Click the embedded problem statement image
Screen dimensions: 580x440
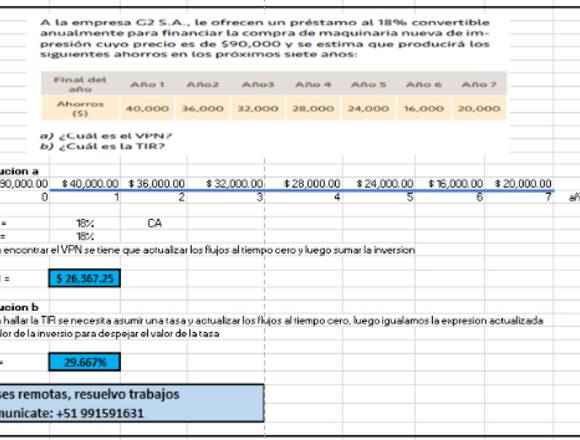click(274, 85)
